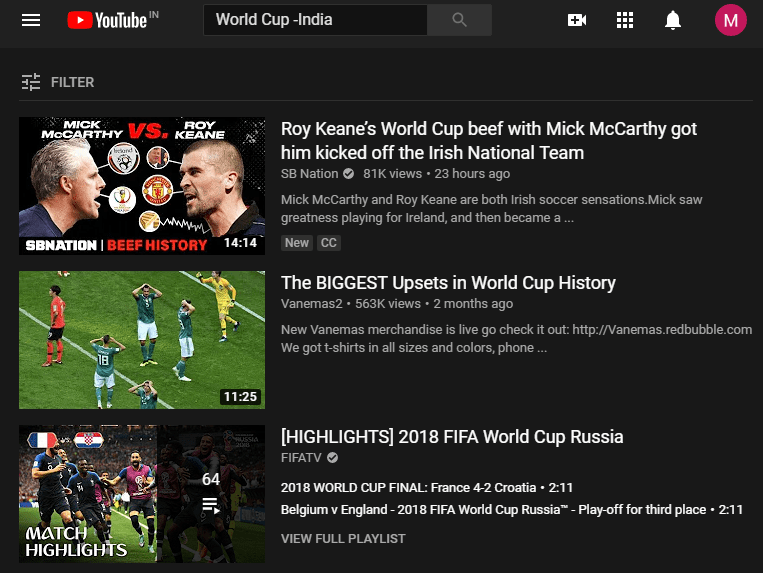
Task: Open Roy Keane vs Mick McCarthy thumbnail
Action: pyautogui.click(x=142, y=186)
